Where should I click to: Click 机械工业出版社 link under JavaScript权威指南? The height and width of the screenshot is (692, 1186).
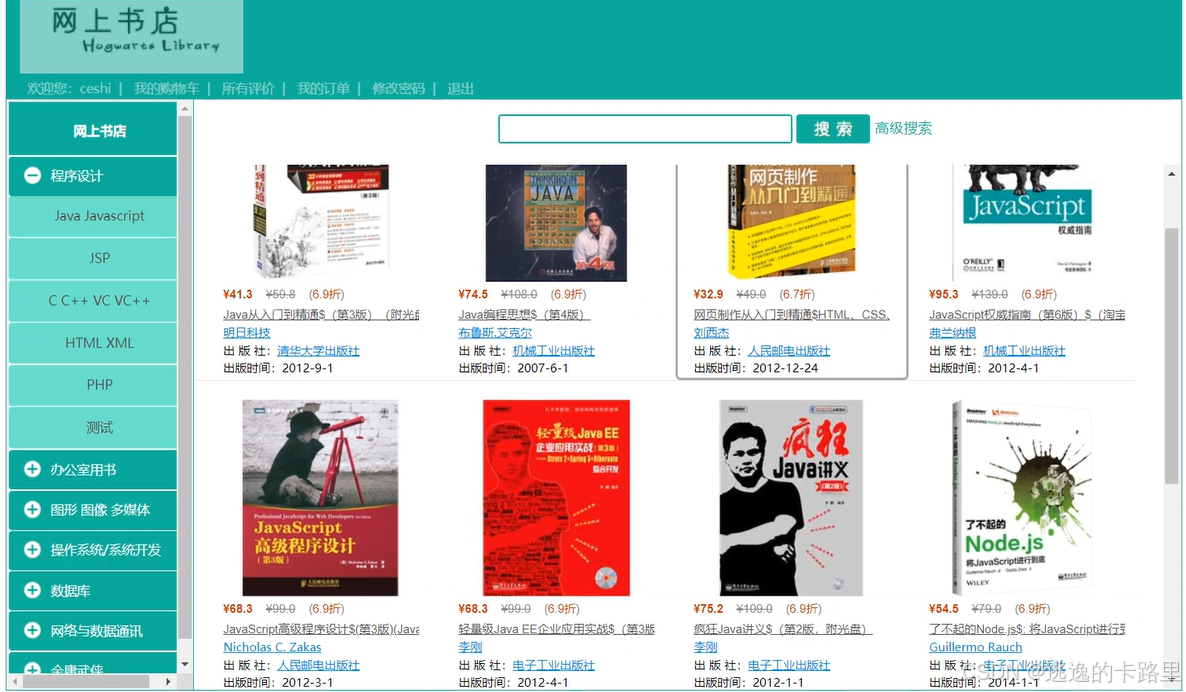point(1024,351)
